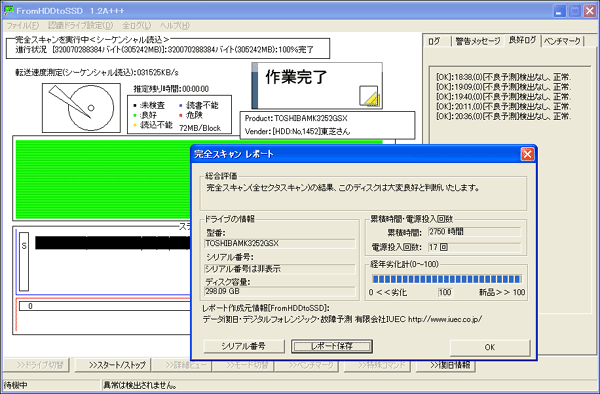The height and width of the screenshot is (394, 600).
Task: Click log entry [OK]:19:09
Action: [x=504, y=87]
